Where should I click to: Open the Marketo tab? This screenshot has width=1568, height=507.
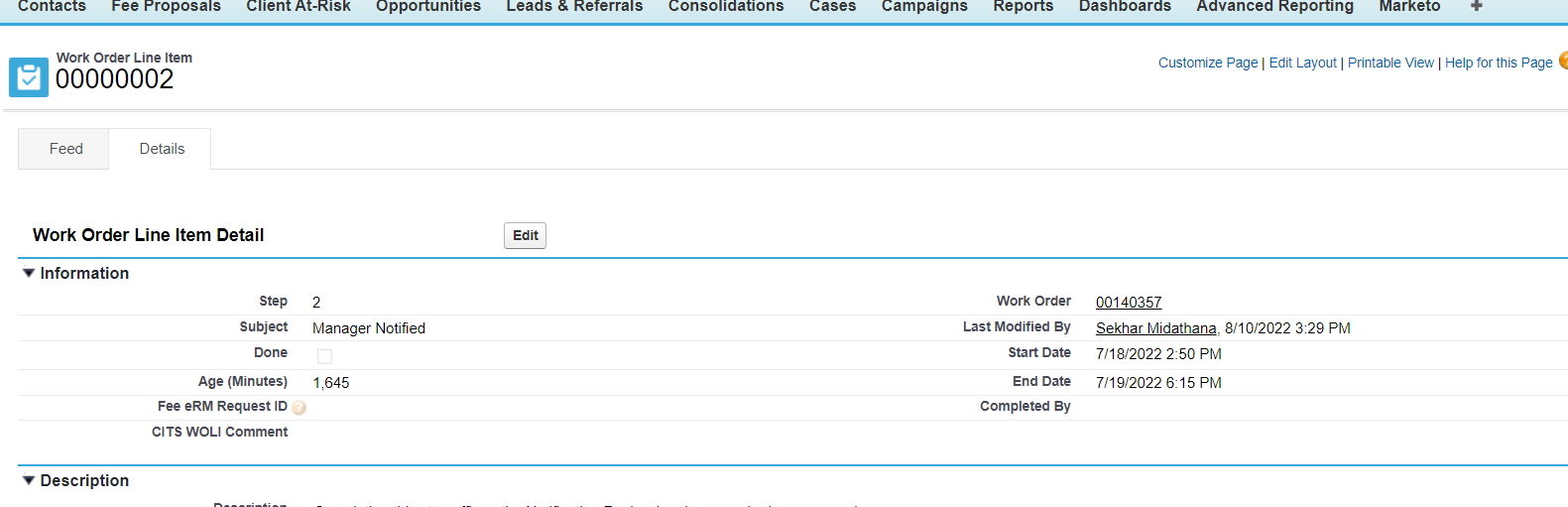point(1409,6)
